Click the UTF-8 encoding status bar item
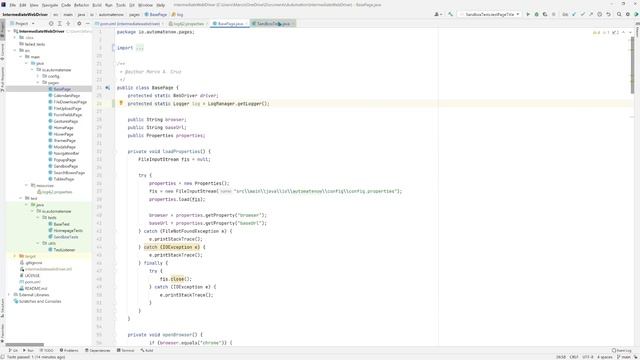This screenshot has width=640, height=360. pos(588,357)
